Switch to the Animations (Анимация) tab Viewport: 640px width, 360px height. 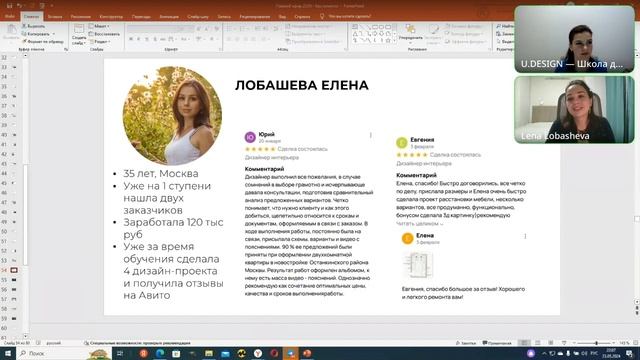(169, 17)
